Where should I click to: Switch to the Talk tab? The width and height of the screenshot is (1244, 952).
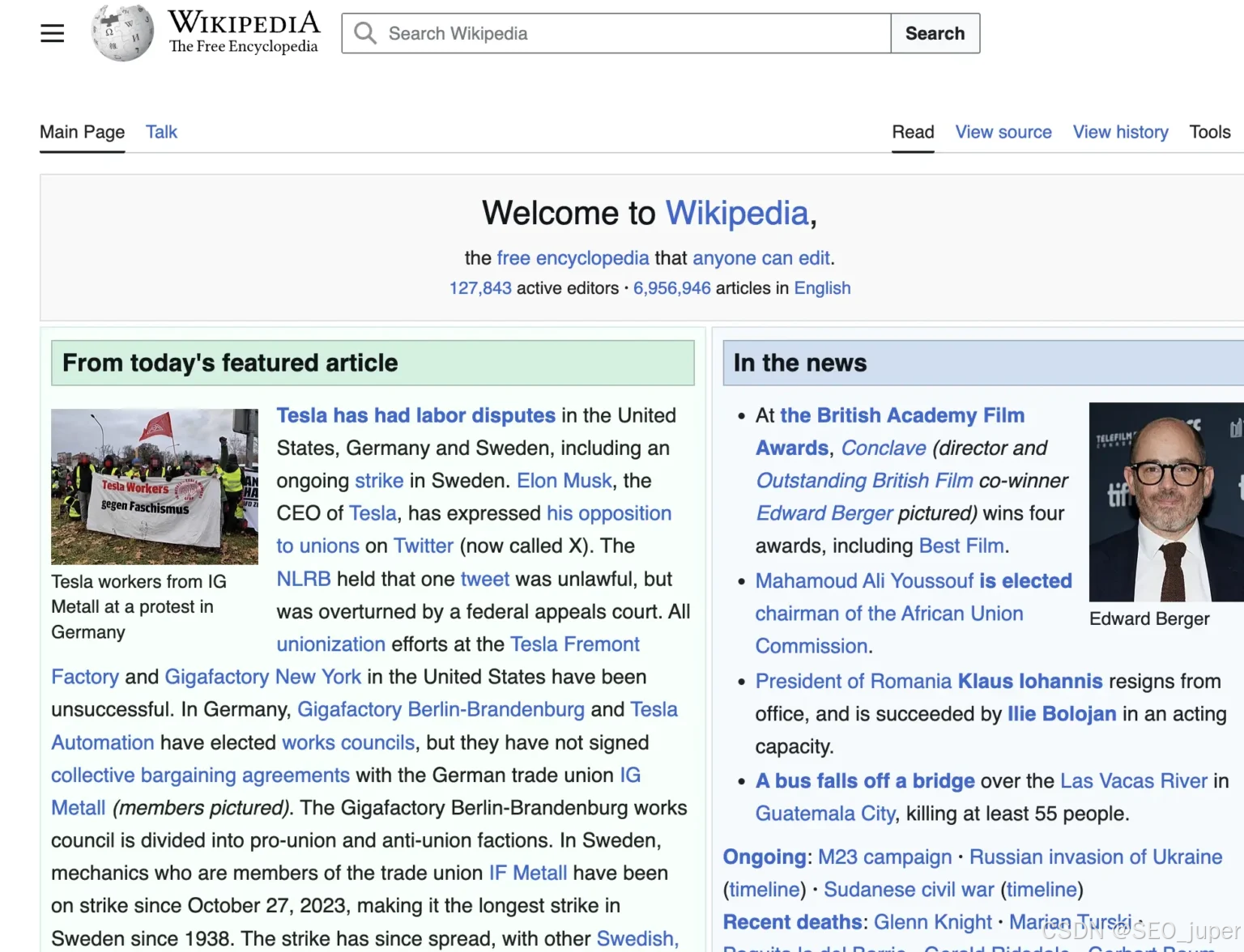161,132
